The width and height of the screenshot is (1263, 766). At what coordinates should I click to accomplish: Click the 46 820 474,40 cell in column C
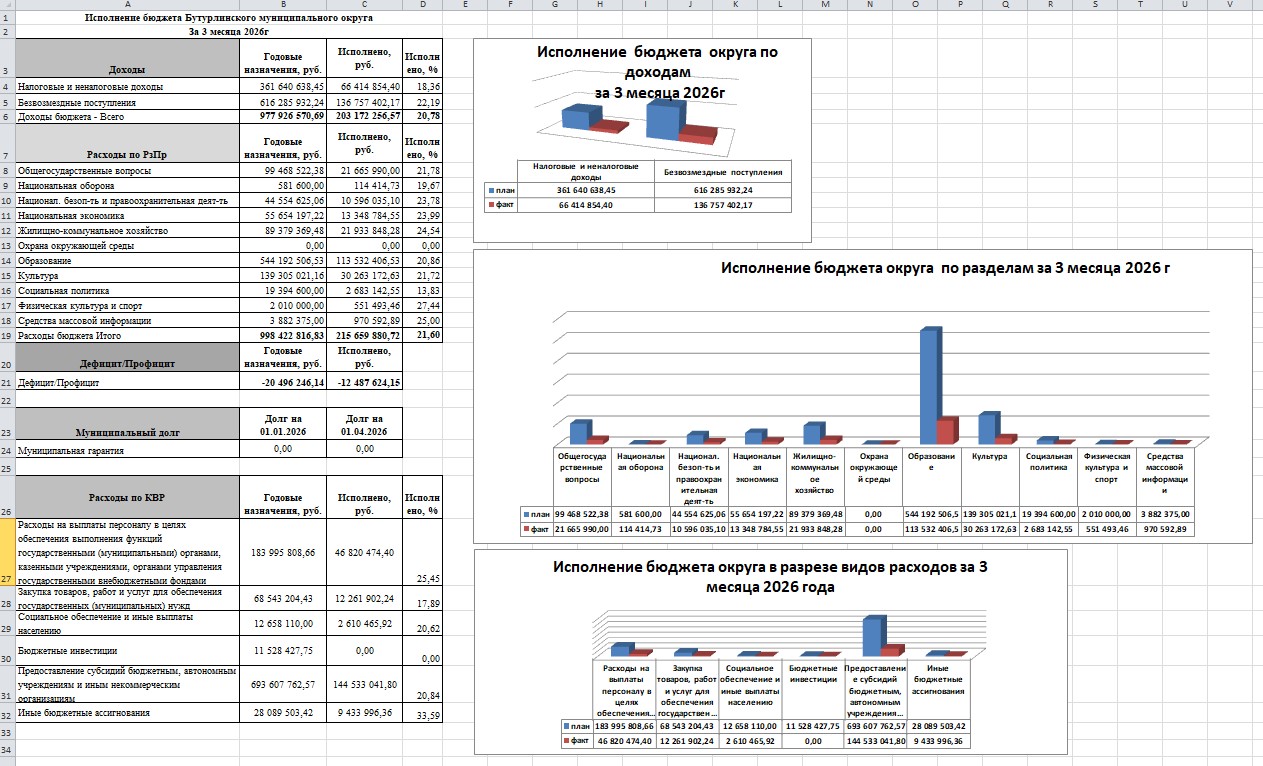coord(364,552)
